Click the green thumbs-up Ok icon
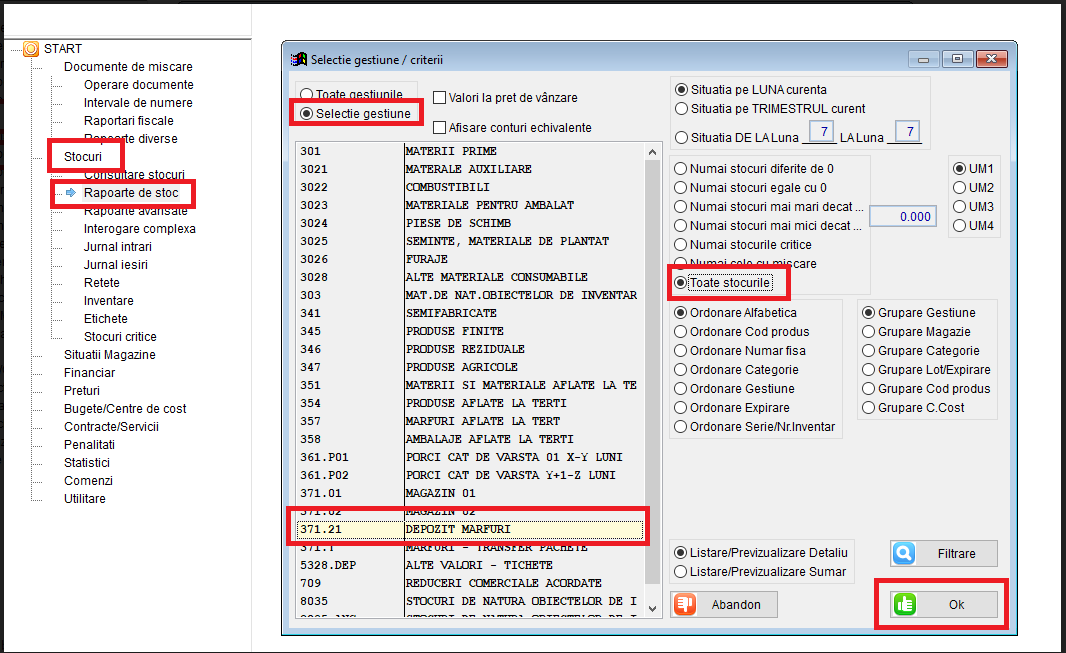Screen dimensions: 1066x653 (905, 604)
